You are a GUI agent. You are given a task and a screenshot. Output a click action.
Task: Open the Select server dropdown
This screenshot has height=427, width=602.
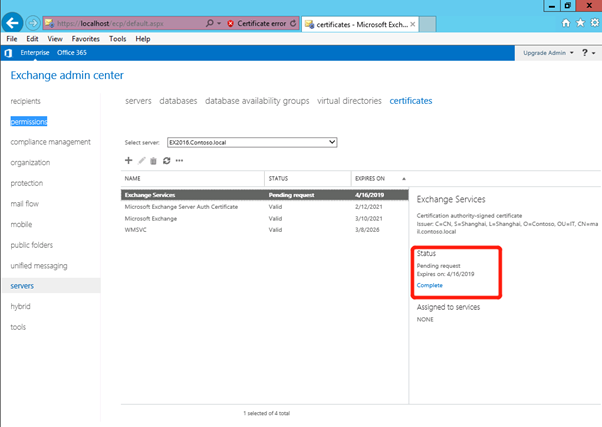point(252,142)
